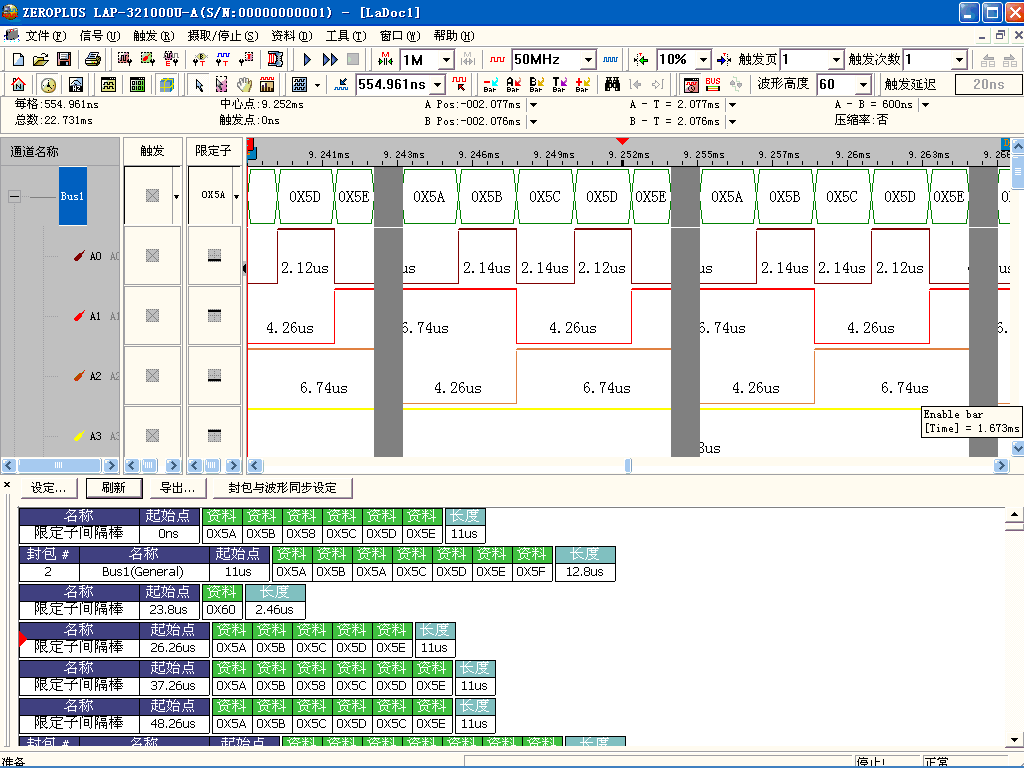1024x768 pixels.
Task: Click the binoculars find icon
Action: point(612,85)
